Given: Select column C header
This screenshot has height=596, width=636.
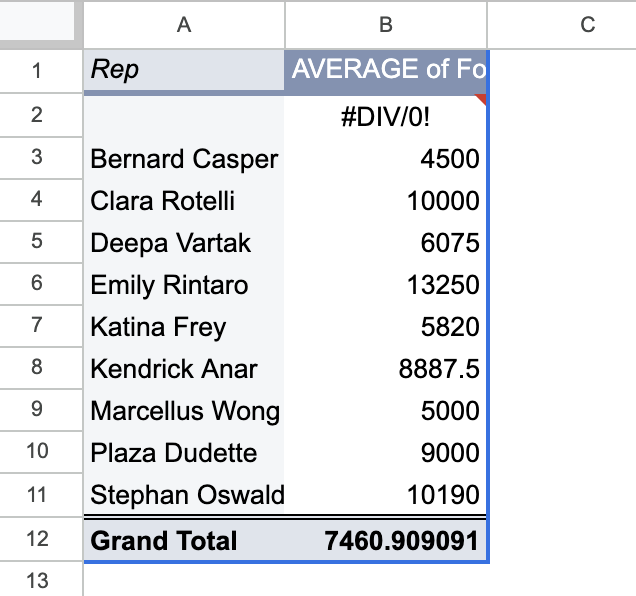Looking at the screenshot, I should (x=562, y=25).
